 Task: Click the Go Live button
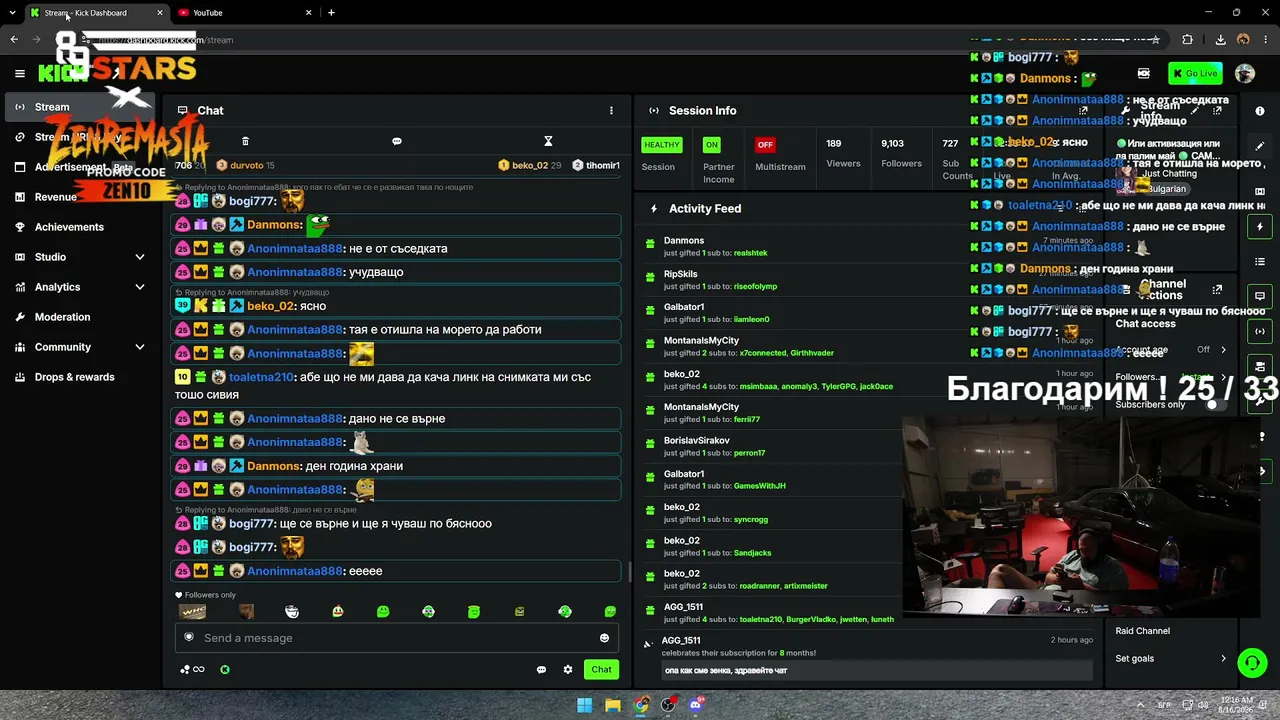tap(1196, 73)
